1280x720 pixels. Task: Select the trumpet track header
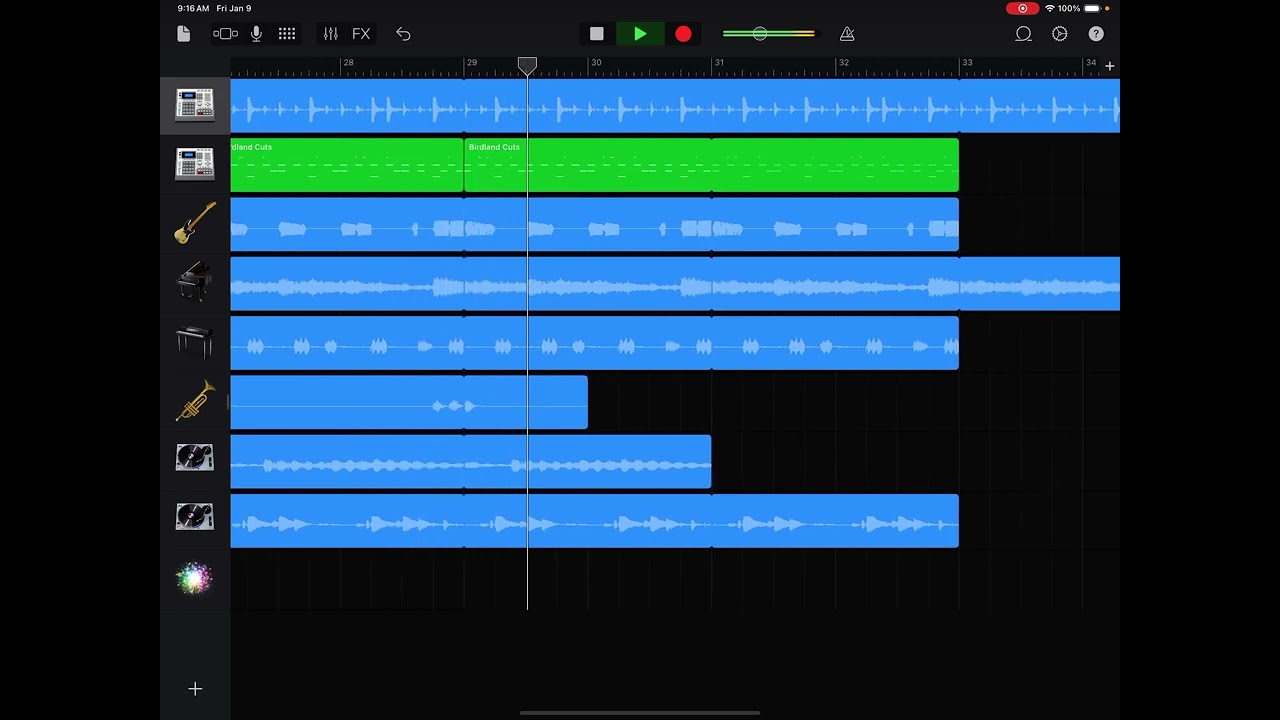click(x=195, y=401)
